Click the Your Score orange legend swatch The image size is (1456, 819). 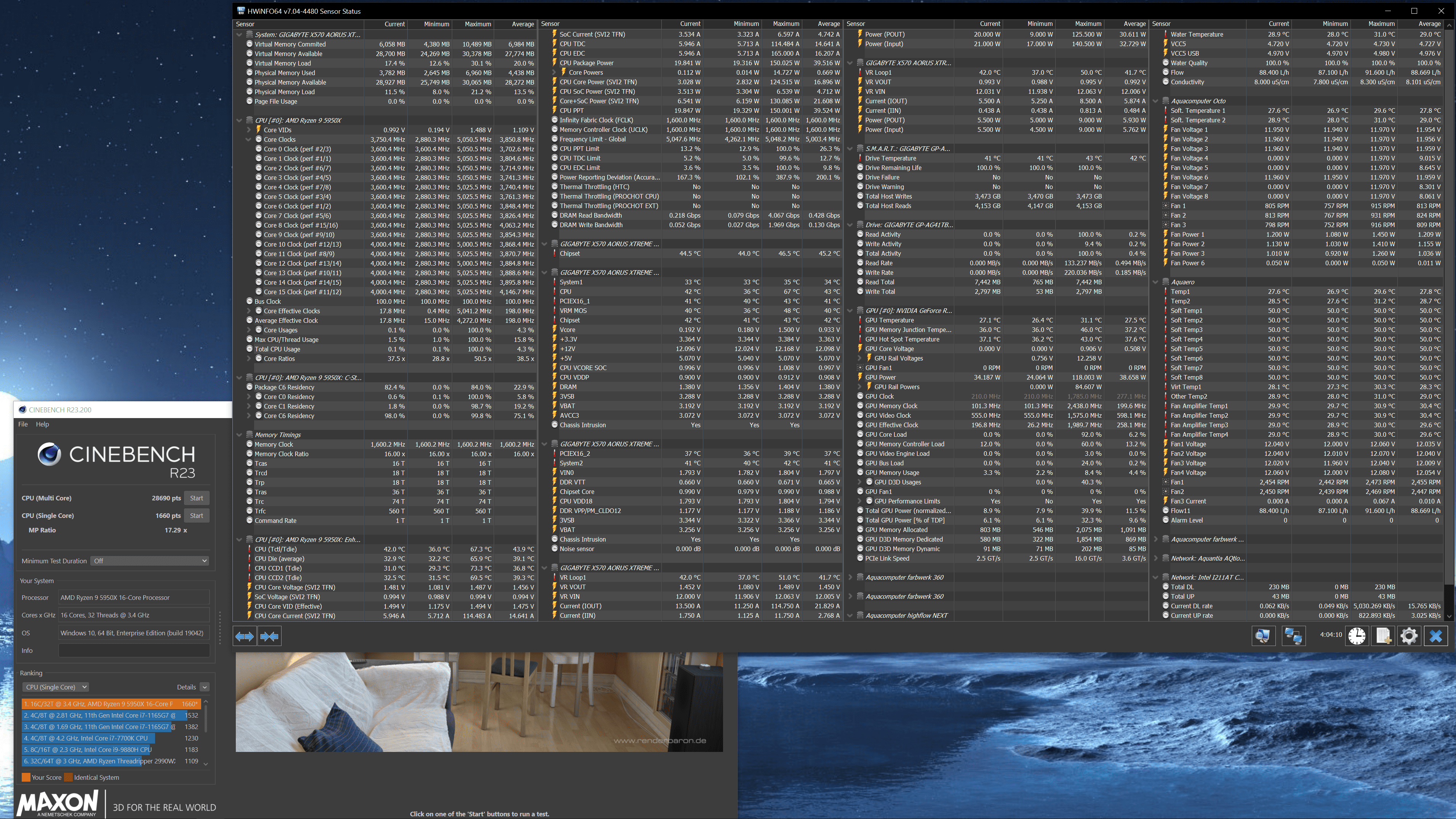pyautogui.click(x=26, y=777)
